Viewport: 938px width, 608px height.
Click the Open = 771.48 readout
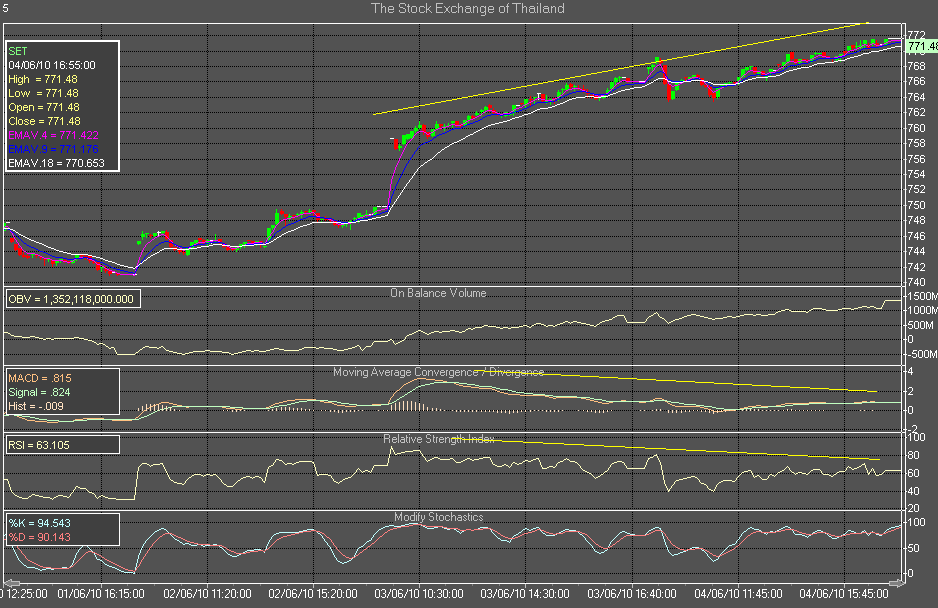(x=44, y=107)
